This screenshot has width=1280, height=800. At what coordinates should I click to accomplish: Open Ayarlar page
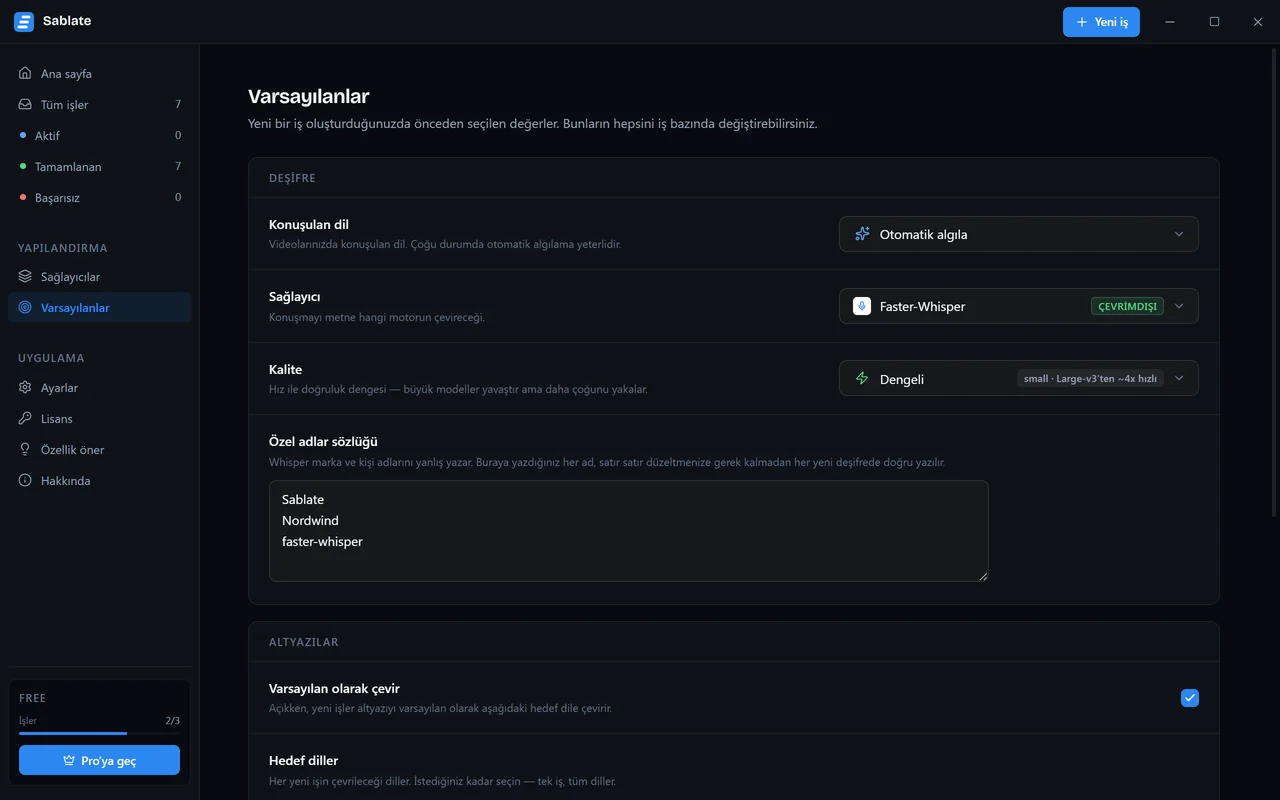click(x=99, y=387)
